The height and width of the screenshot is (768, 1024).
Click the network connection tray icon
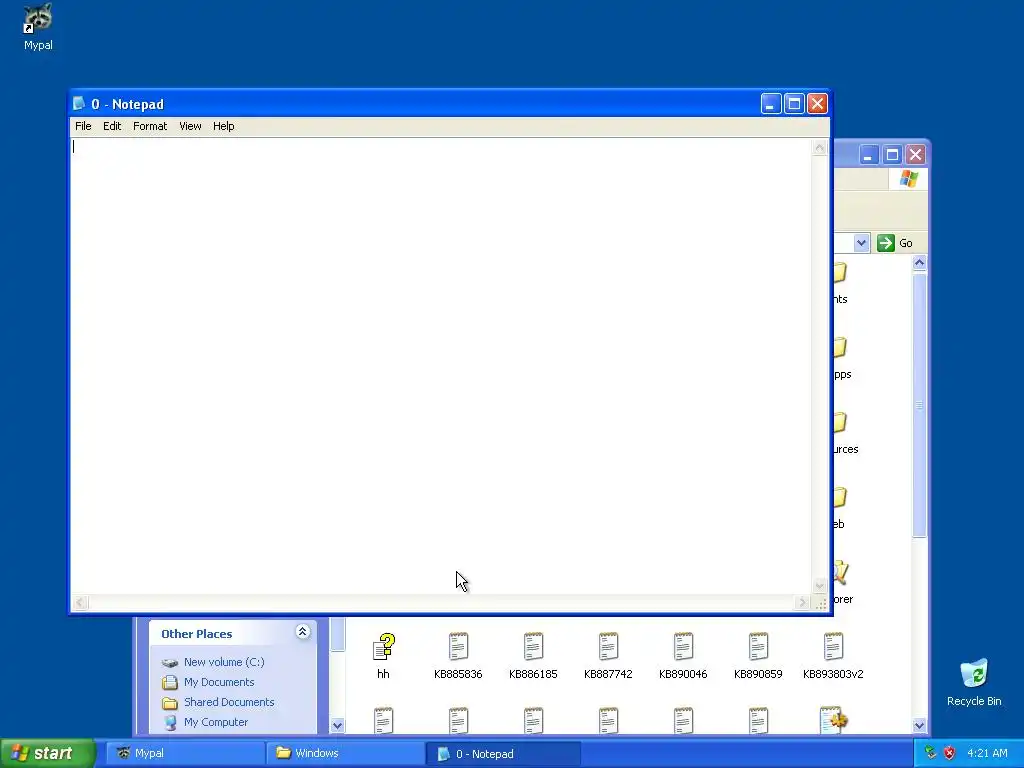(931, 753)
